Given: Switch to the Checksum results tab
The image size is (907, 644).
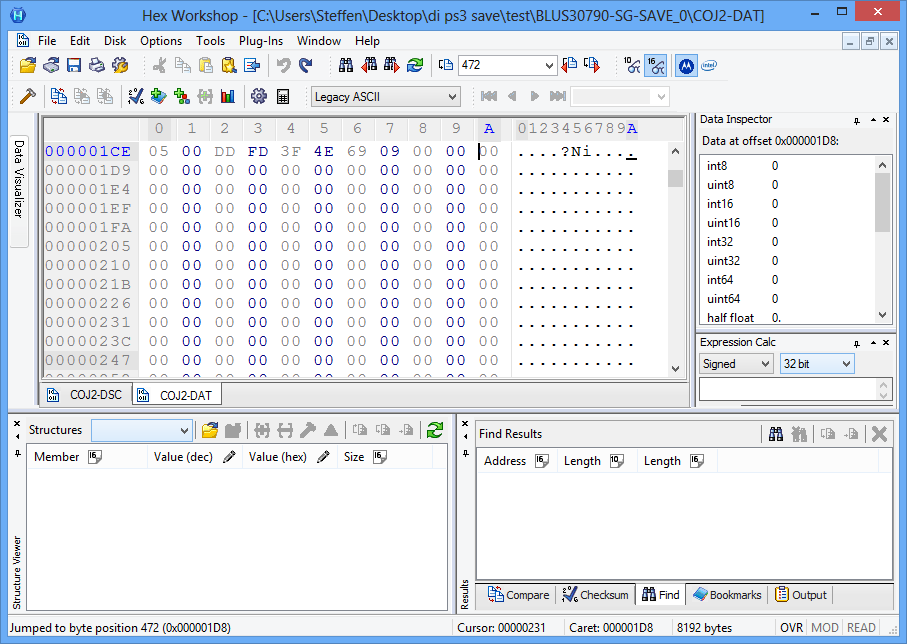Looking at the screenshot, I should (595, 595).
